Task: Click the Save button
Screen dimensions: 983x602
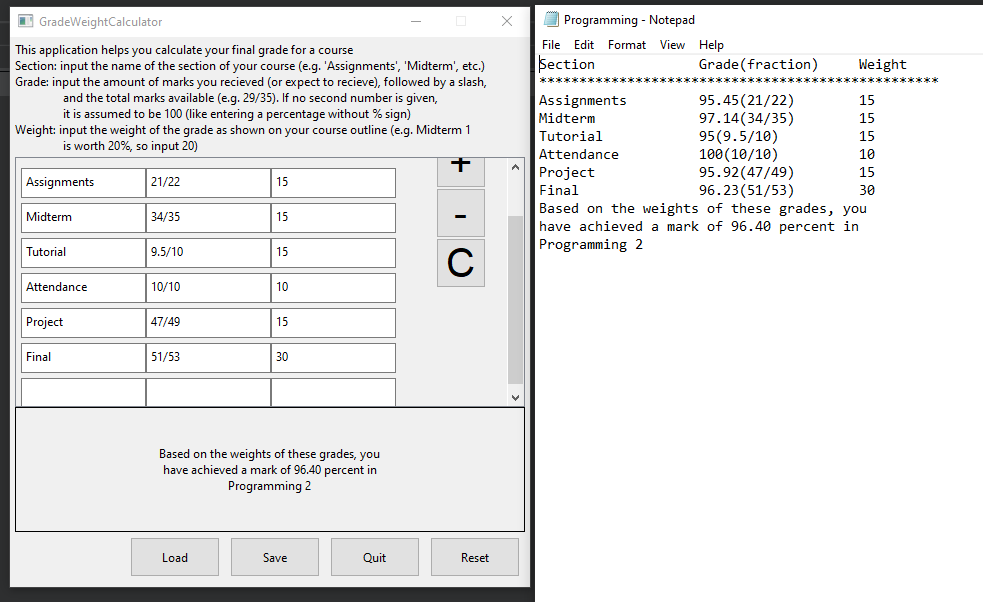Action: (274, 556)
